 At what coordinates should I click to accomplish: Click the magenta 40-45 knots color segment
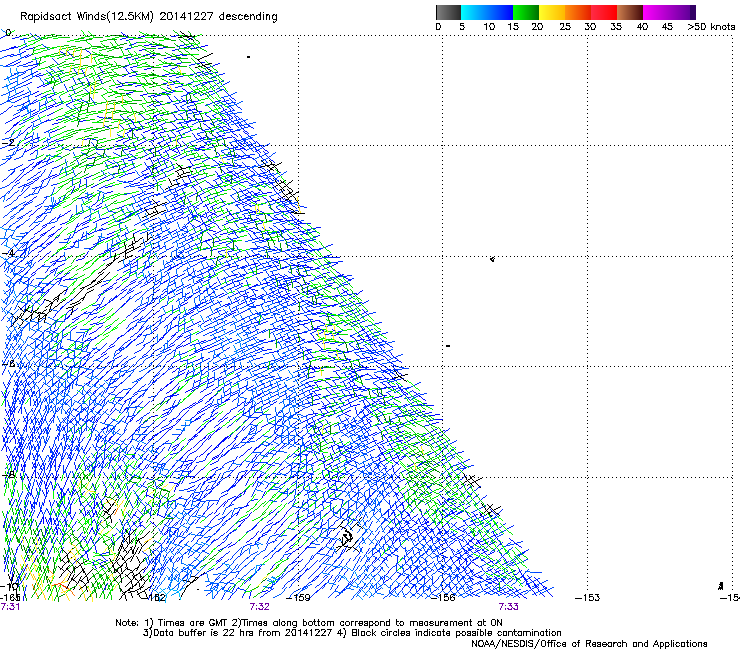656,12
